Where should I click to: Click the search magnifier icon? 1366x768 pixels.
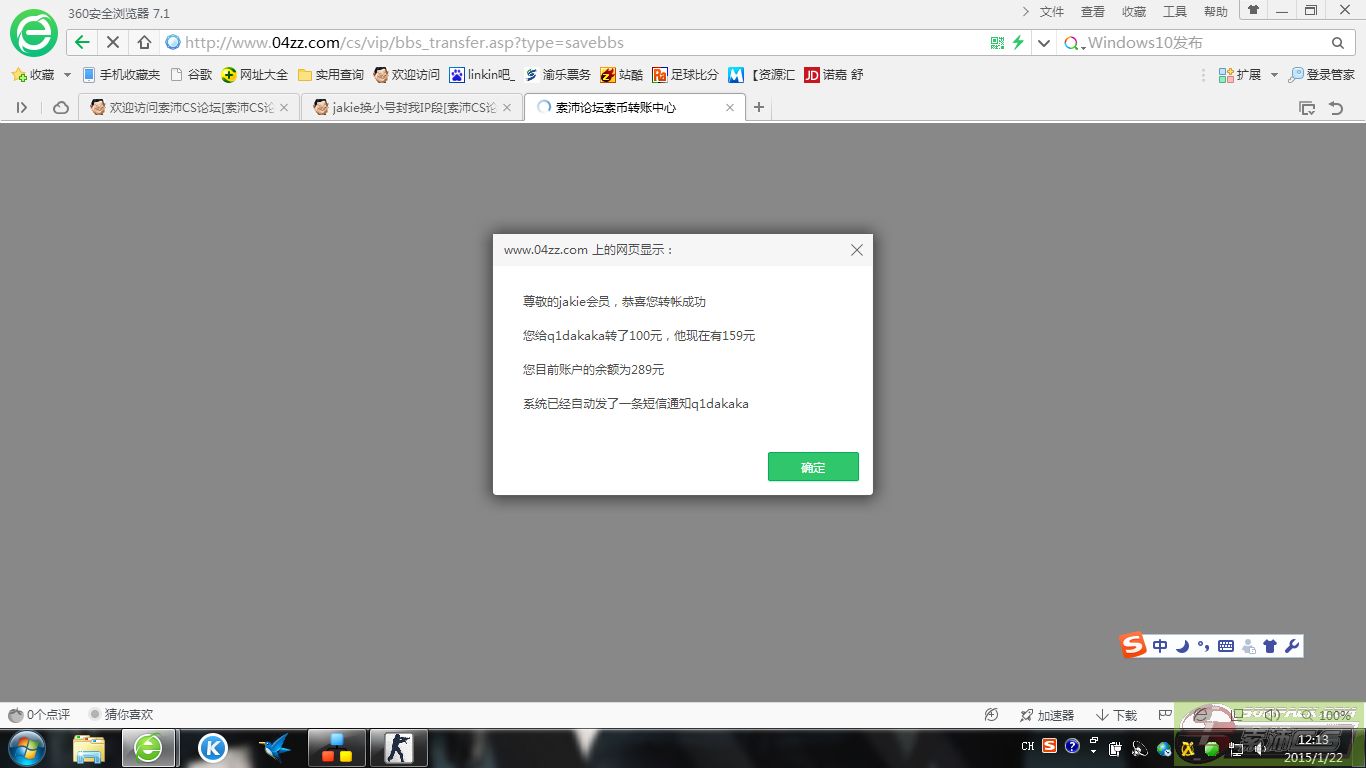click(x=1337, y=43)
